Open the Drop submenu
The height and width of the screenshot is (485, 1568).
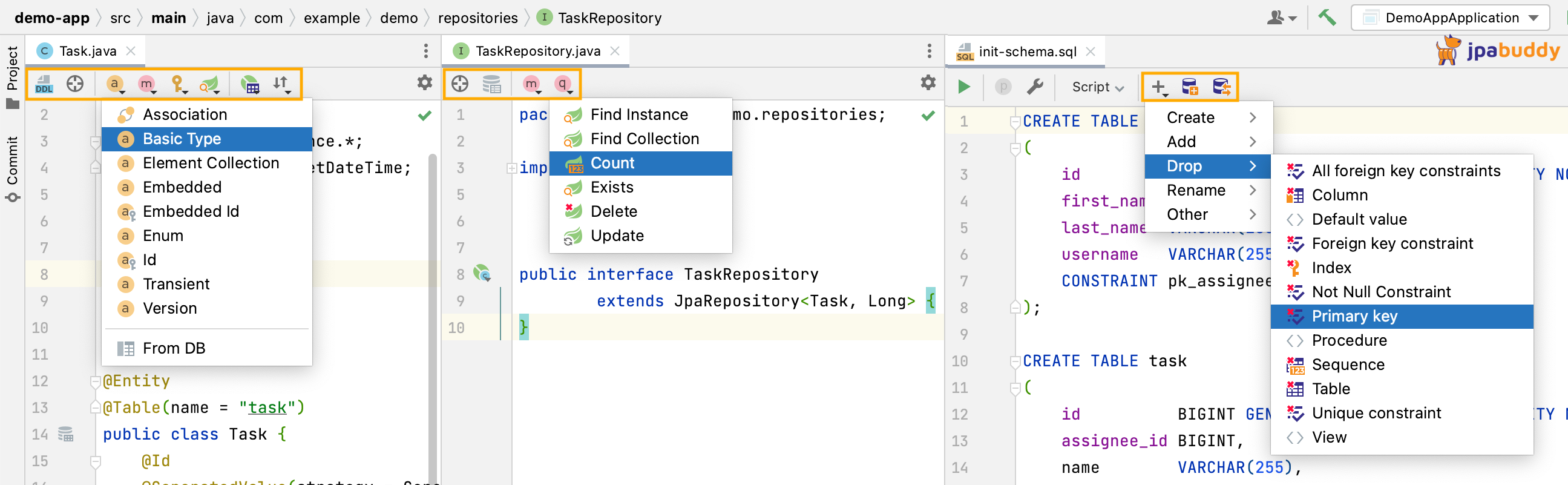tap(1208, 166)
